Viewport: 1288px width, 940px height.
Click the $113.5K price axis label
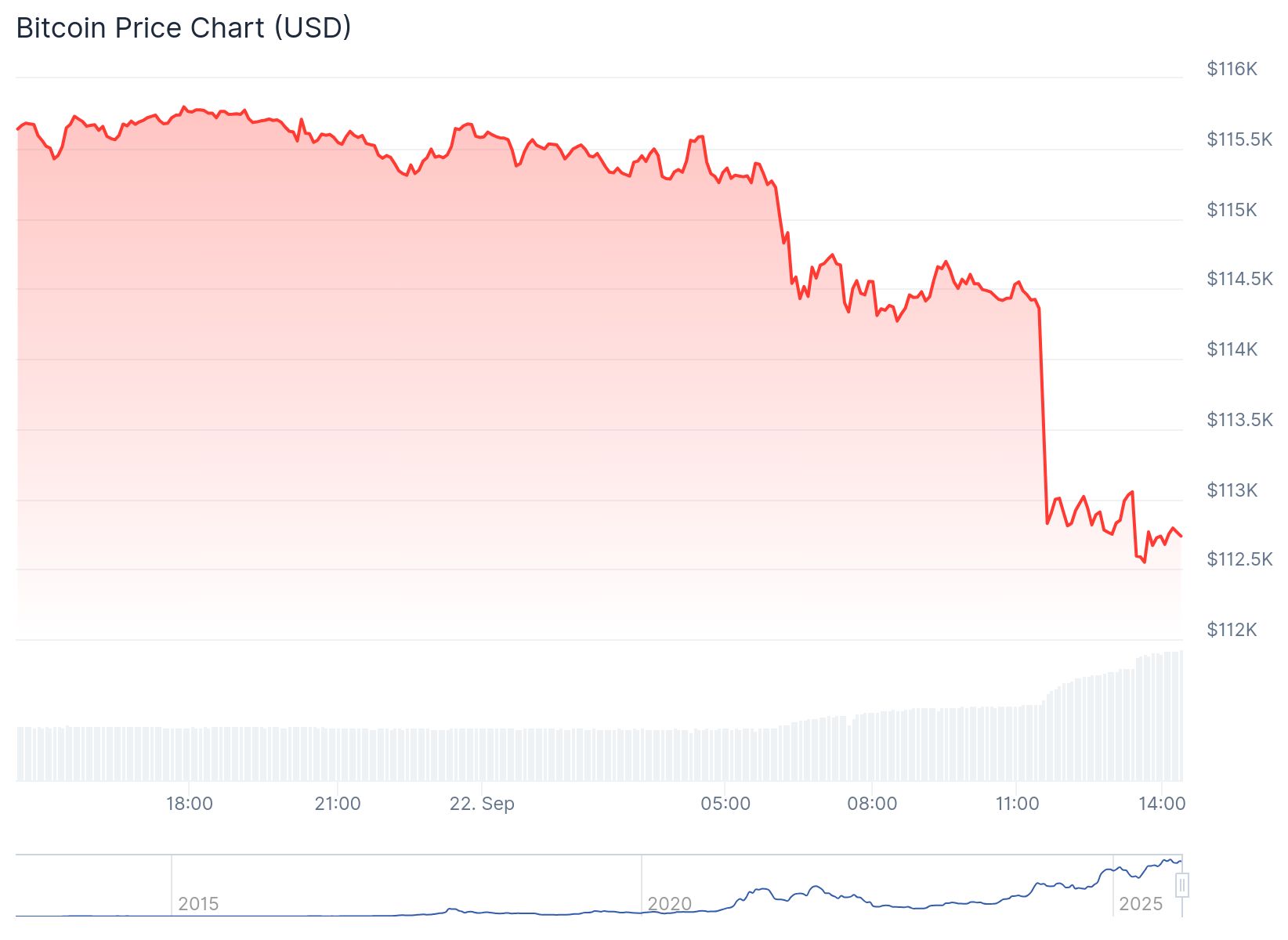[x=1239, y=420]
